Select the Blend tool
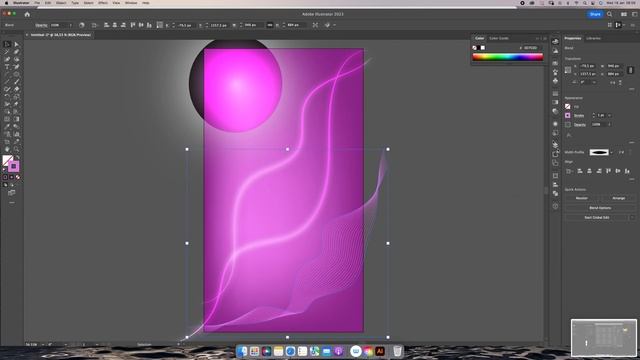Screen dimensions: 640x360 (x=16, y=127)
